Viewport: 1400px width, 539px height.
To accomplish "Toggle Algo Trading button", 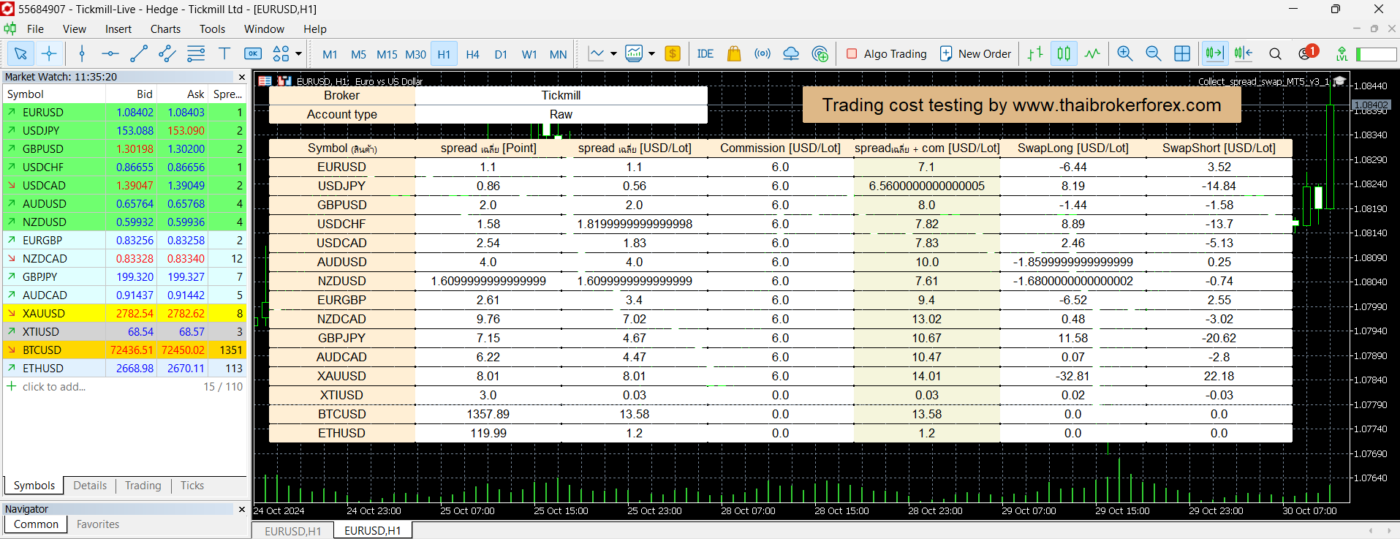I will click(x=886, y=54).
